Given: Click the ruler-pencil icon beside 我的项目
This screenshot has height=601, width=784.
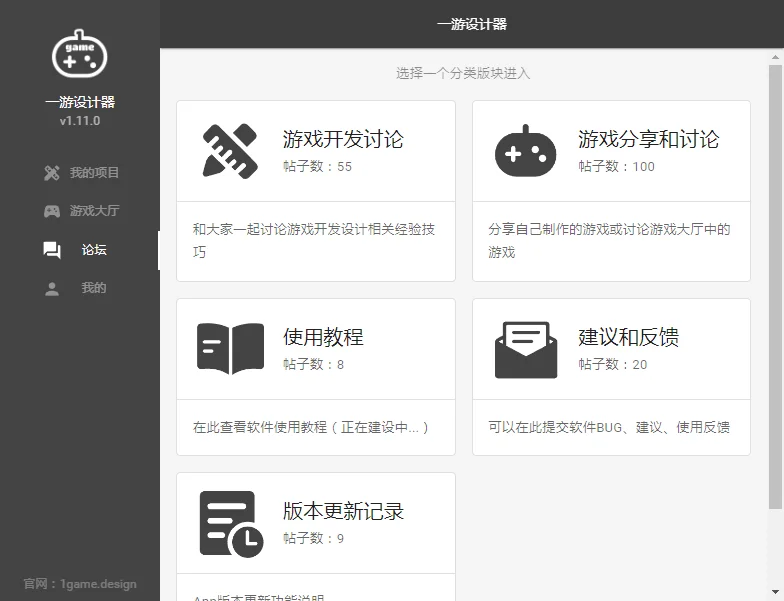Looking at the screenshot, I should (52, 173).
